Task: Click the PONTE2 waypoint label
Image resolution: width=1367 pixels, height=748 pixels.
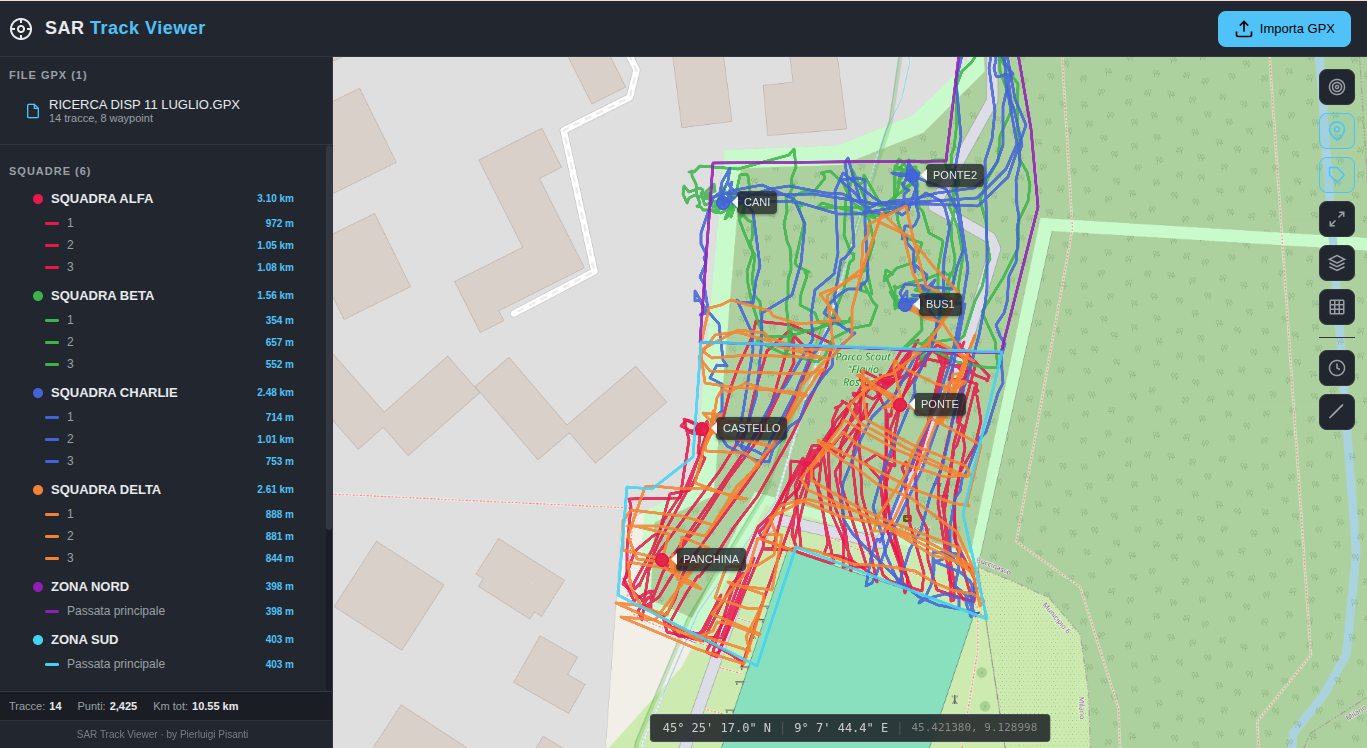Action: pos(955,175)
